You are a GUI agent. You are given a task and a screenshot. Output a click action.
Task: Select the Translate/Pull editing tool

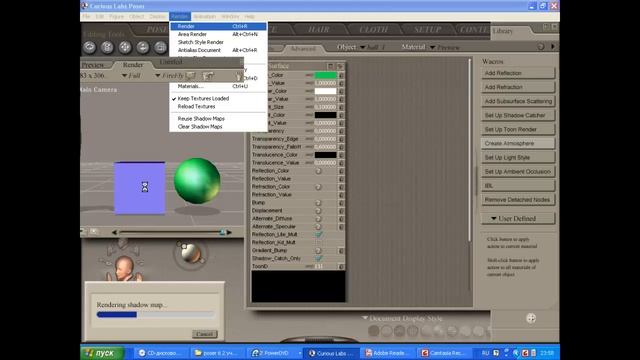[x=125, y=47]
